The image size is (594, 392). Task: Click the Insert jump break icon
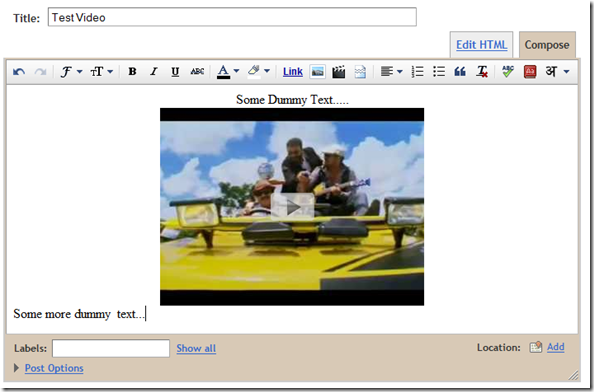360,72
